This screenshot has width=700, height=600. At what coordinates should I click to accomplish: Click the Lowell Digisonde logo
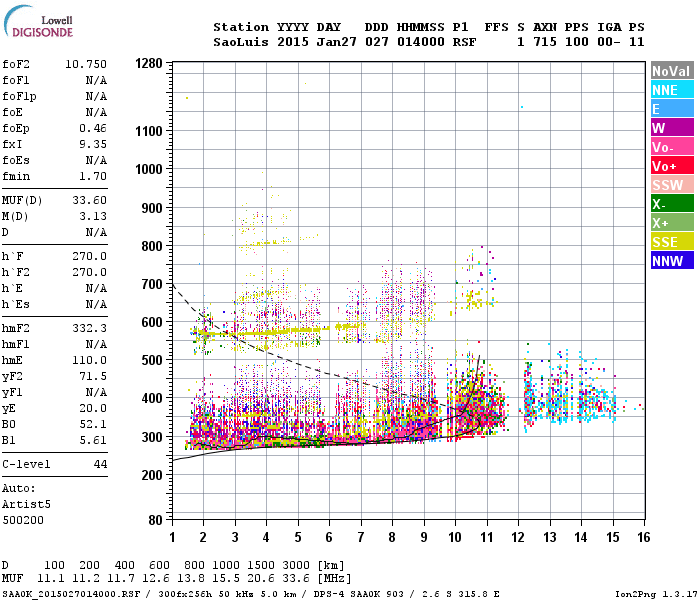point(38,22)
